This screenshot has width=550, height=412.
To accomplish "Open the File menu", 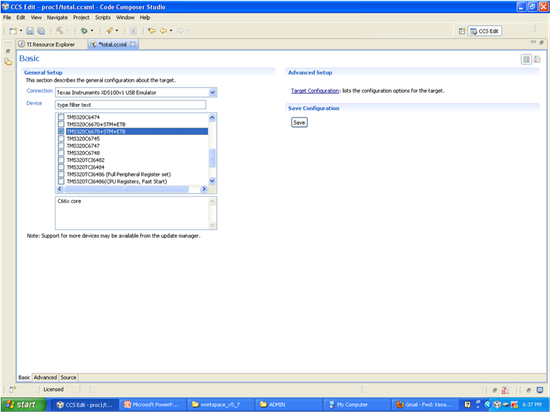I will coord(7,18).
